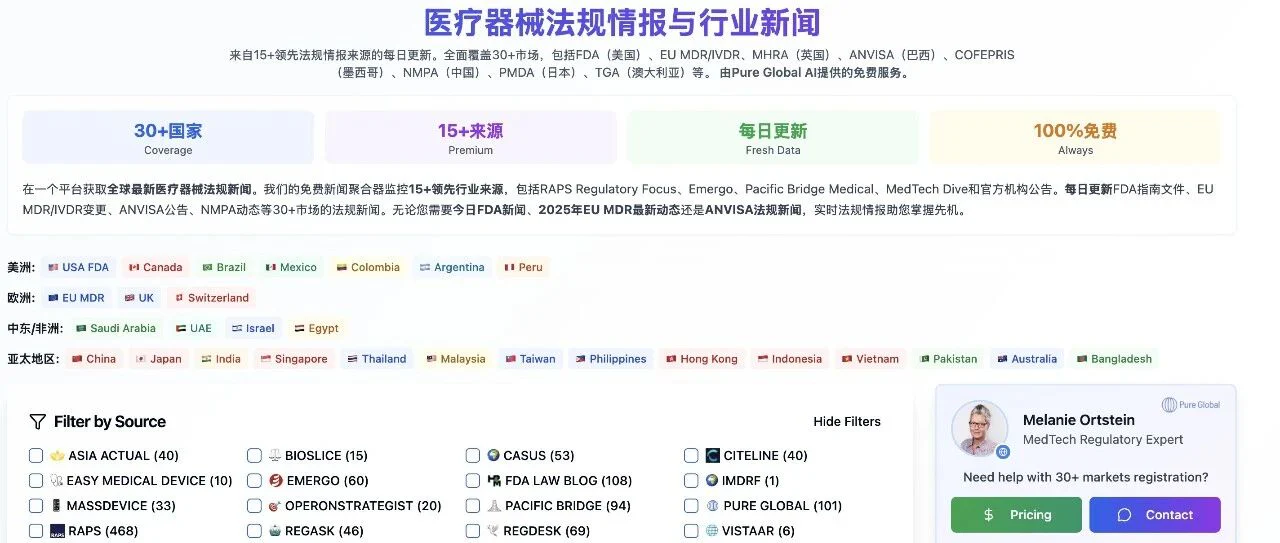Tick the PACIFIC BRIDGE (94) checkbox
1280x543 pixels.
tap(473, 506)
